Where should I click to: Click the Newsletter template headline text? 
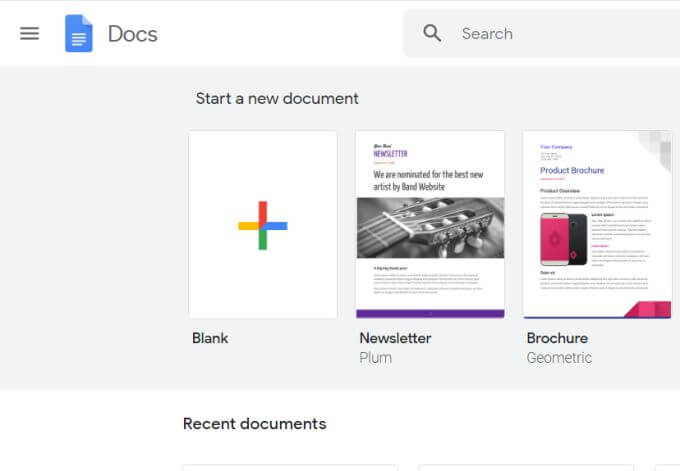(427, 180)
